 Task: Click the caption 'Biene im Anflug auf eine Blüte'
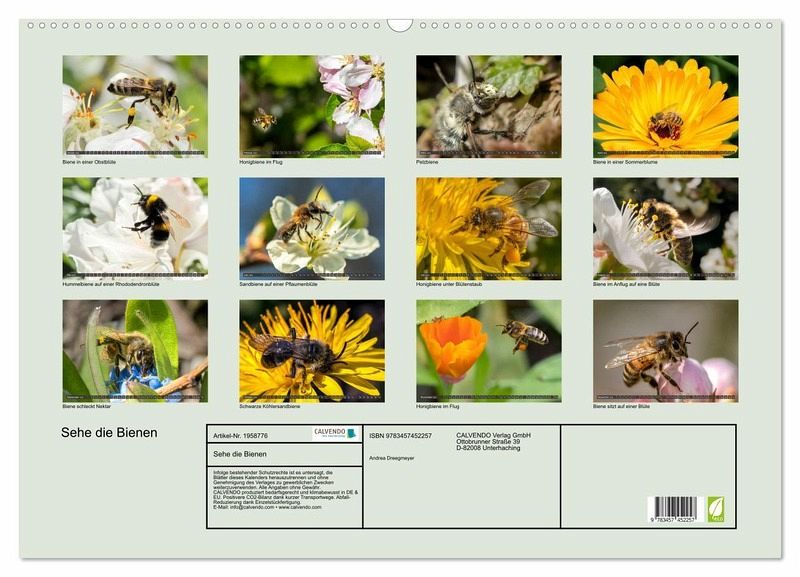[x=627, y=284]
